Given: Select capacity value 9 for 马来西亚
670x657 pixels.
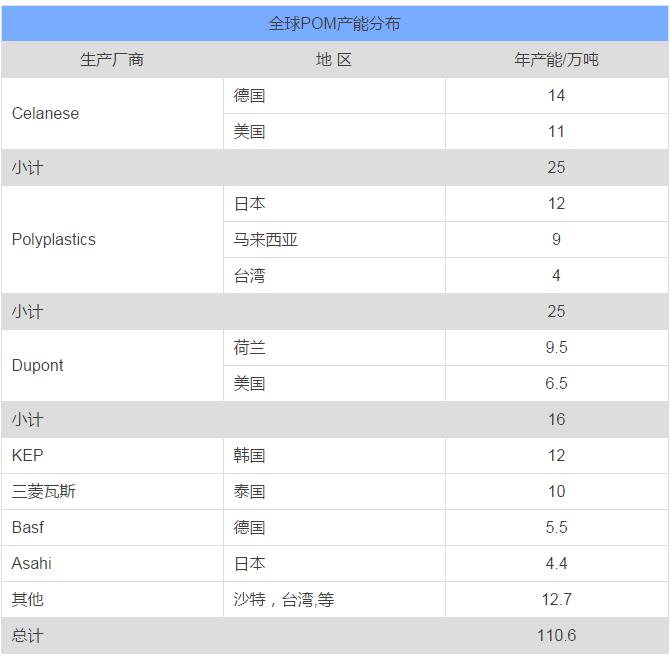Looking at the screenshot, I should [x=556, y=239].
